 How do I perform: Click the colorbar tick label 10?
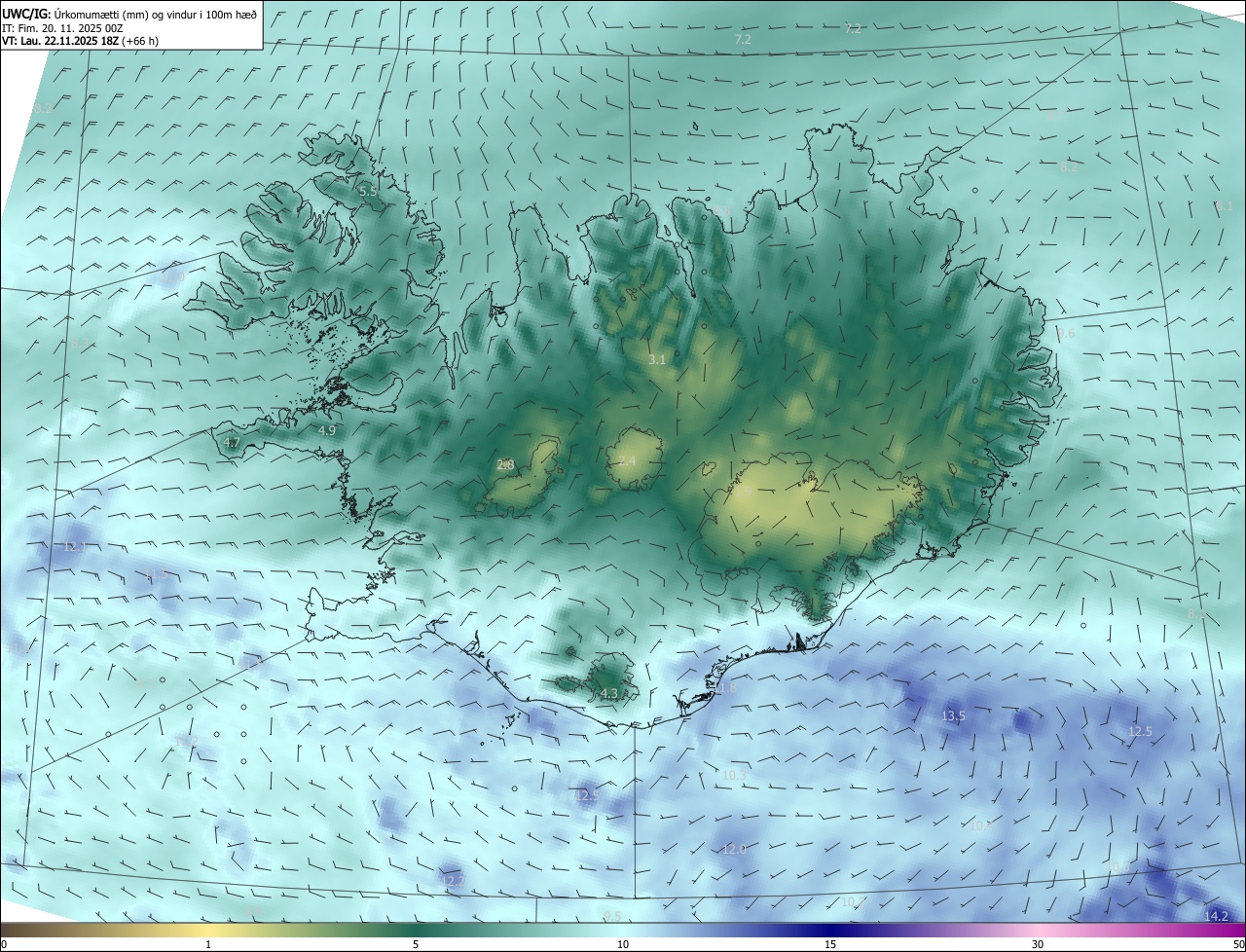point(623,944)
